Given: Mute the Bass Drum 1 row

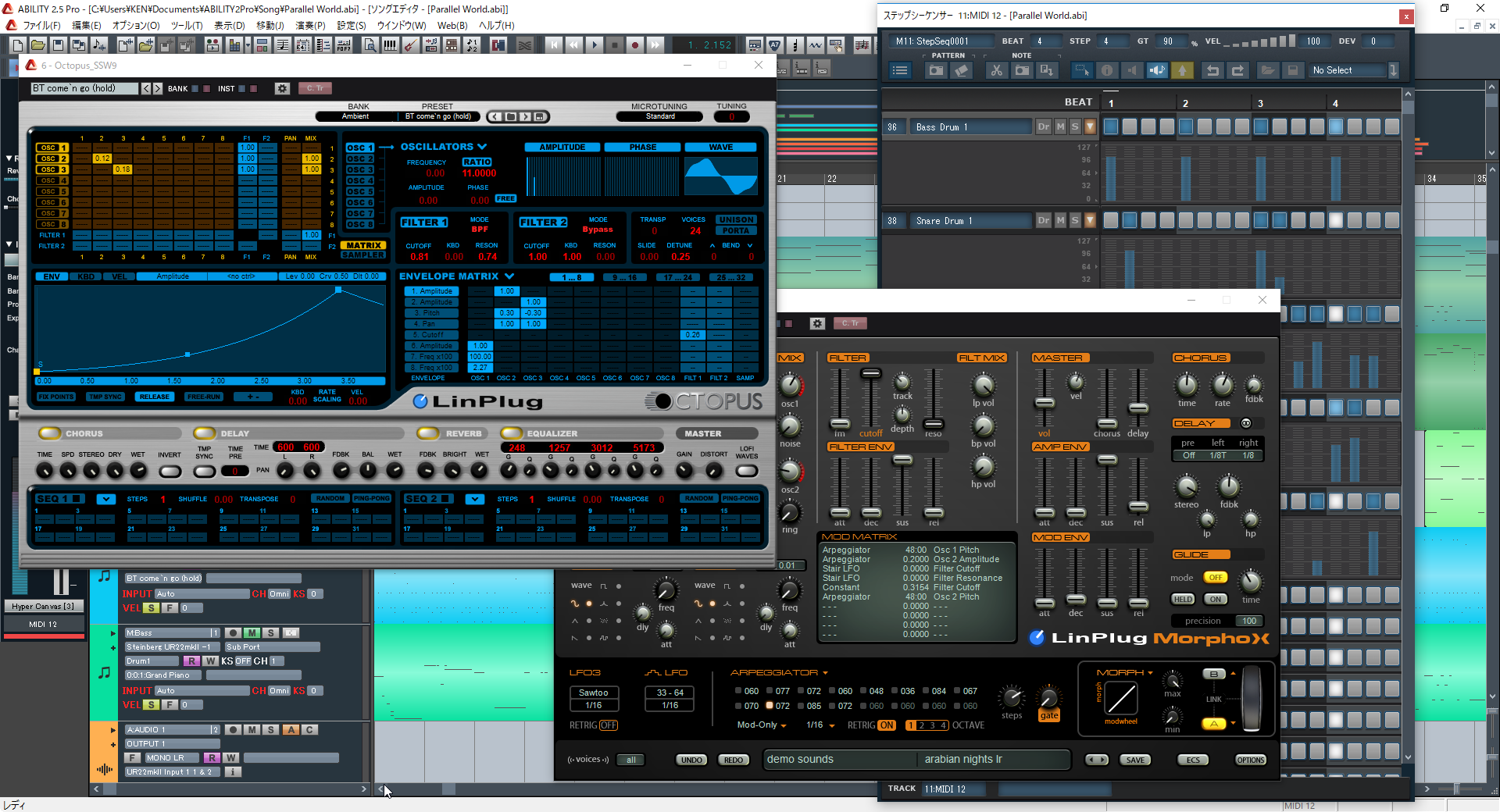Looking at the screenshot, I should [1060, 126].
